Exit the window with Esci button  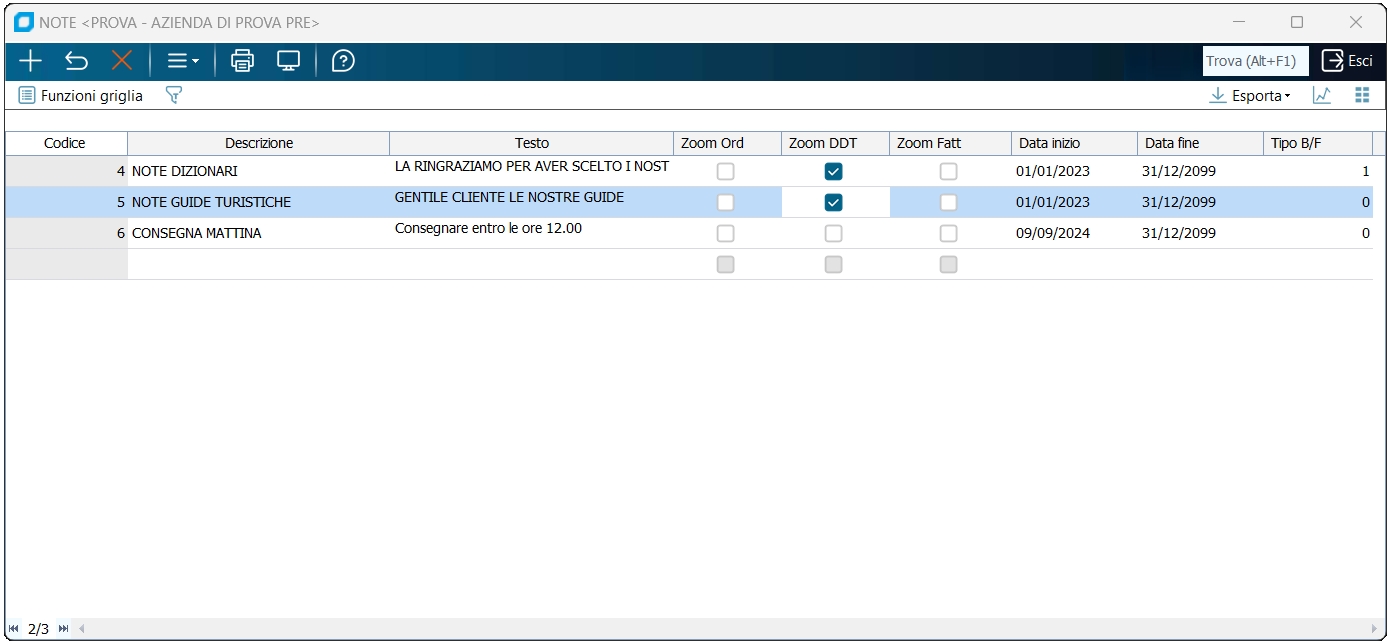coord(1347,61)
